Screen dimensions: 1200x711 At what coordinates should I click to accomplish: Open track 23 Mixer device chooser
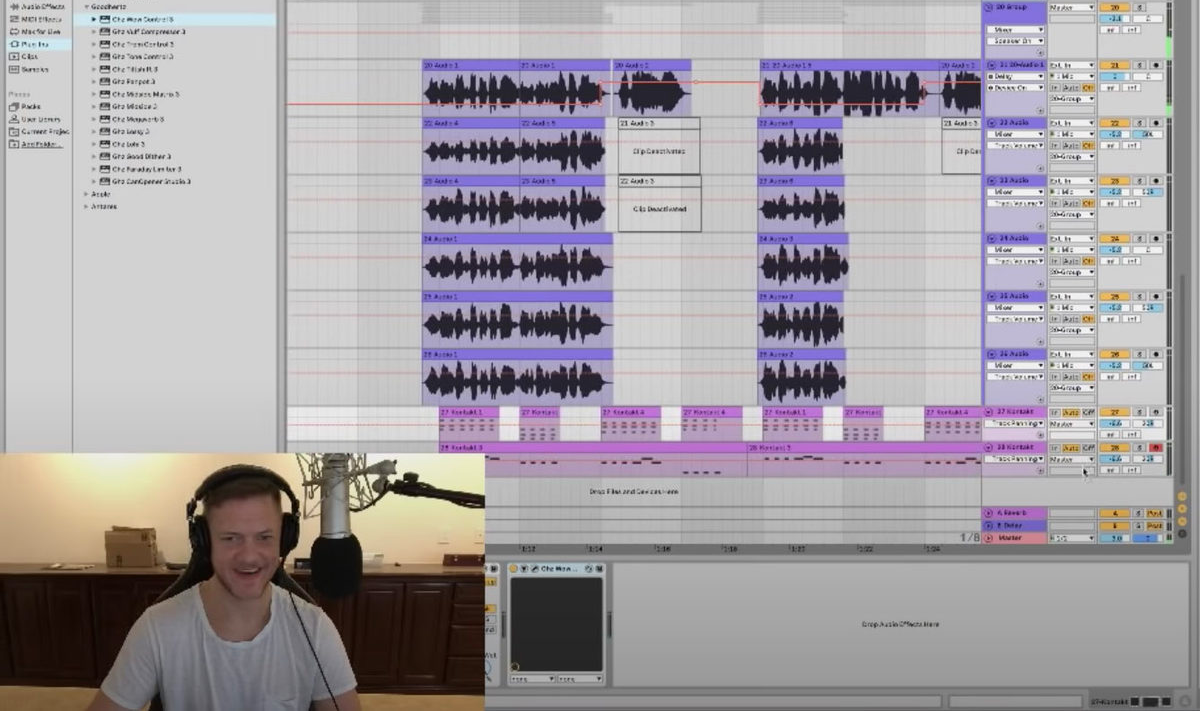point(1015,192)
